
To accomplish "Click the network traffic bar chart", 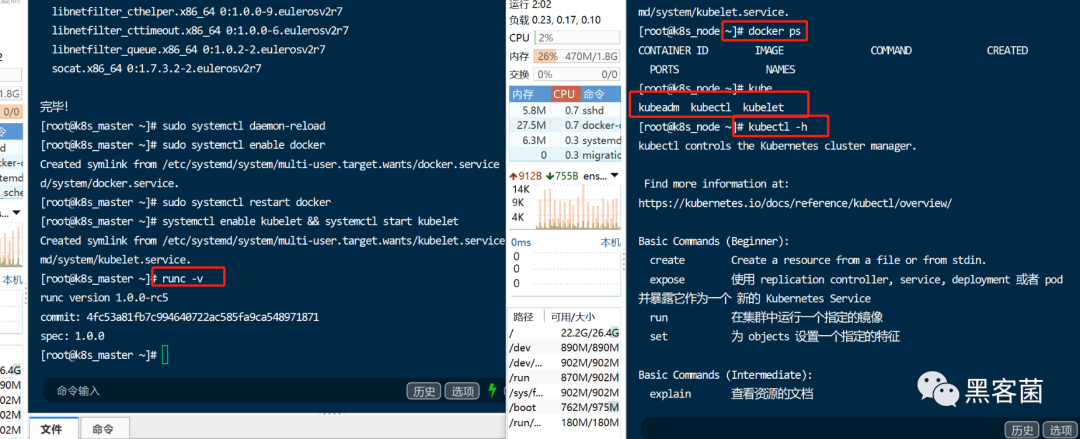I will [577, 207].
